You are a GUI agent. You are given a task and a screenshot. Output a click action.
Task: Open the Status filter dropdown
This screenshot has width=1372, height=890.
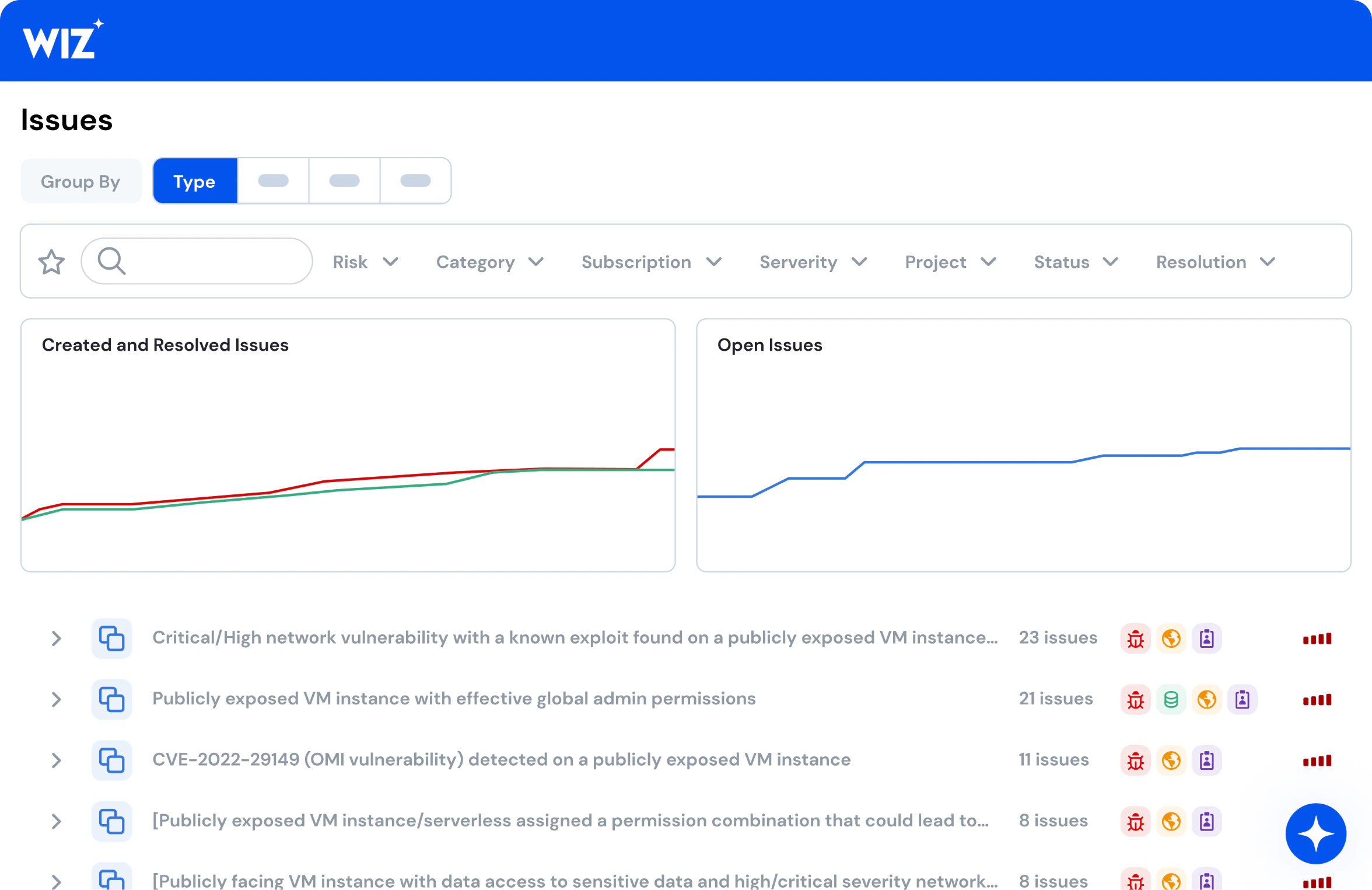(x=1075, y=261)
